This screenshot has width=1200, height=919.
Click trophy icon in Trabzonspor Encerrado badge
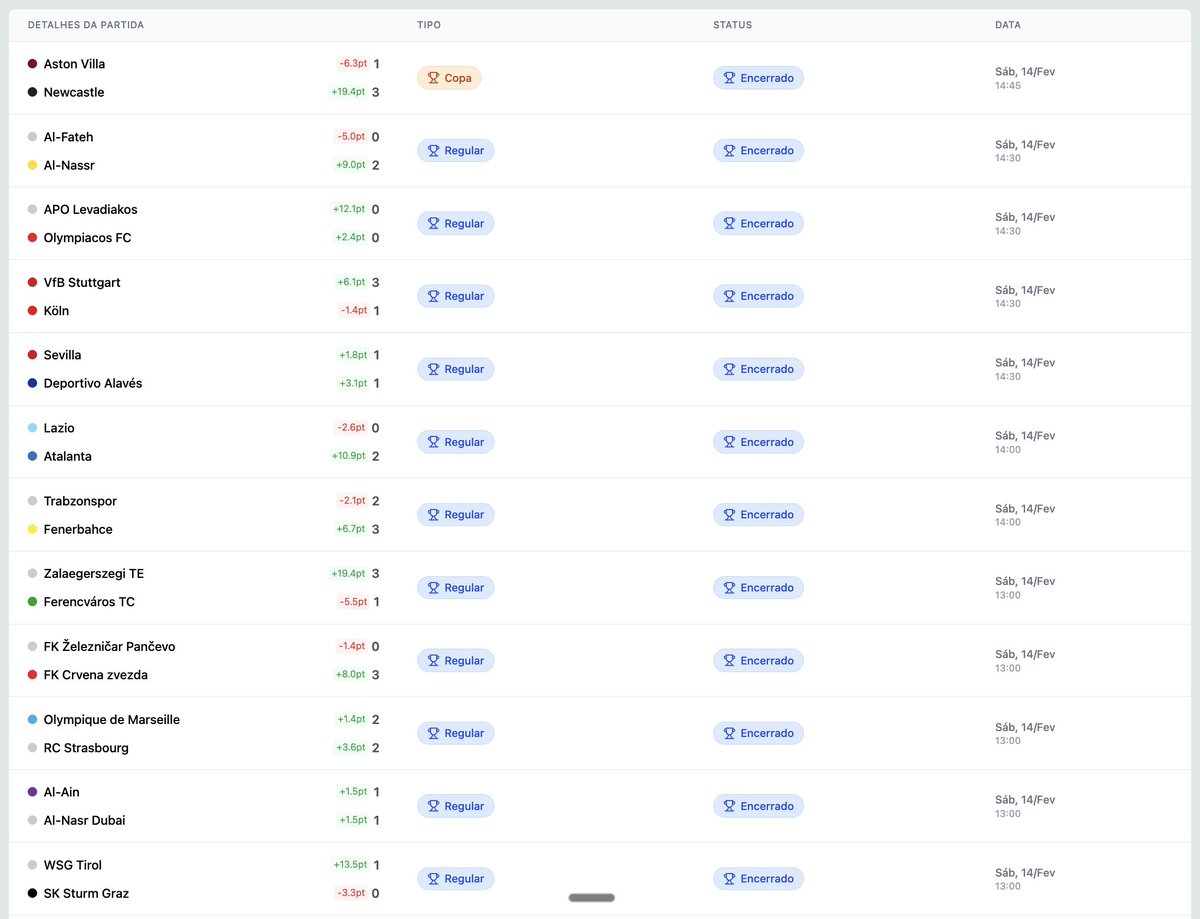730,515
